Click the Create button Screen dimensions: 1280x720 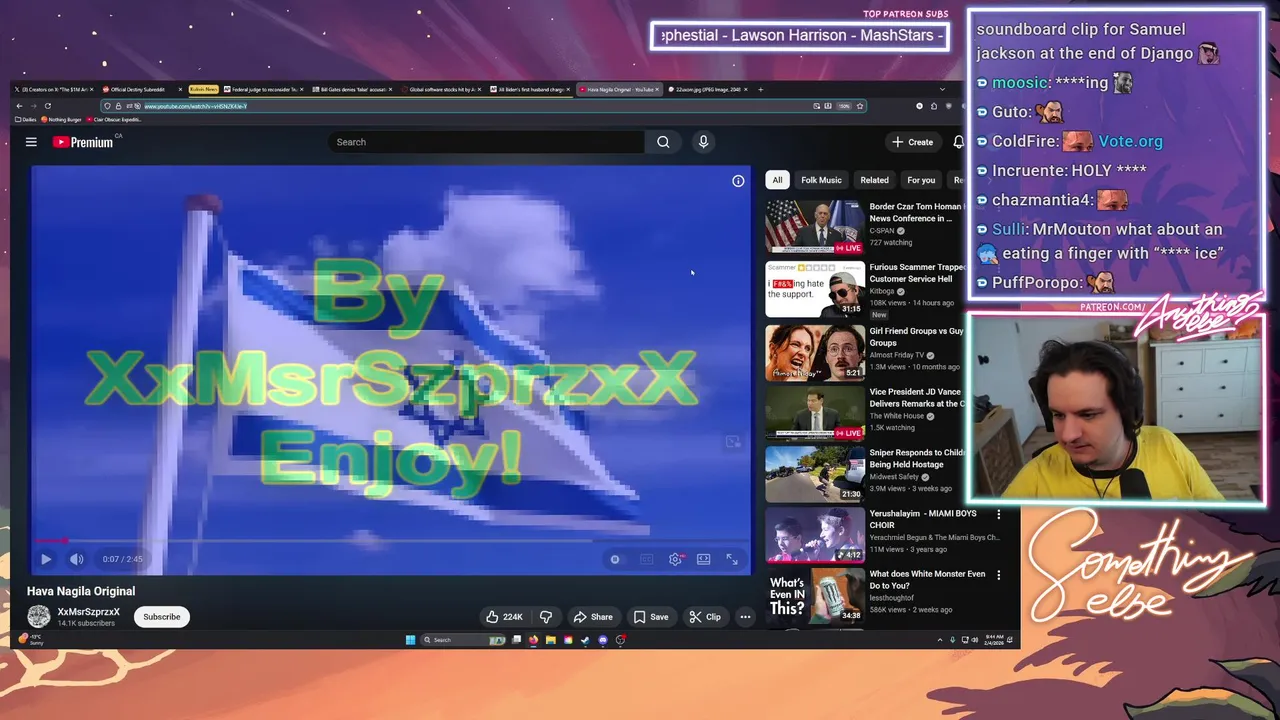[912, 142]
